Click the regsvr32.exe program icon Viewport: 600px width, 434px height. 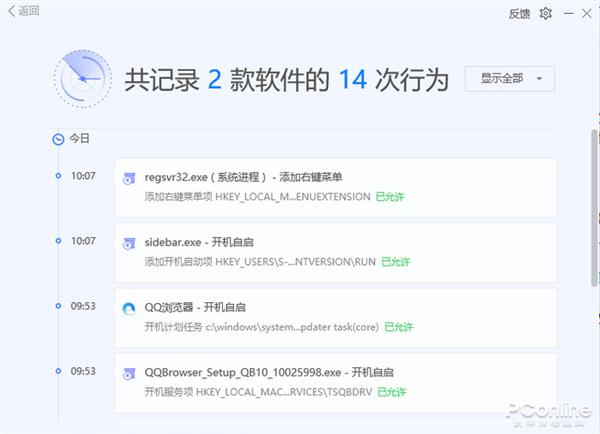click(x=128, y=180)
